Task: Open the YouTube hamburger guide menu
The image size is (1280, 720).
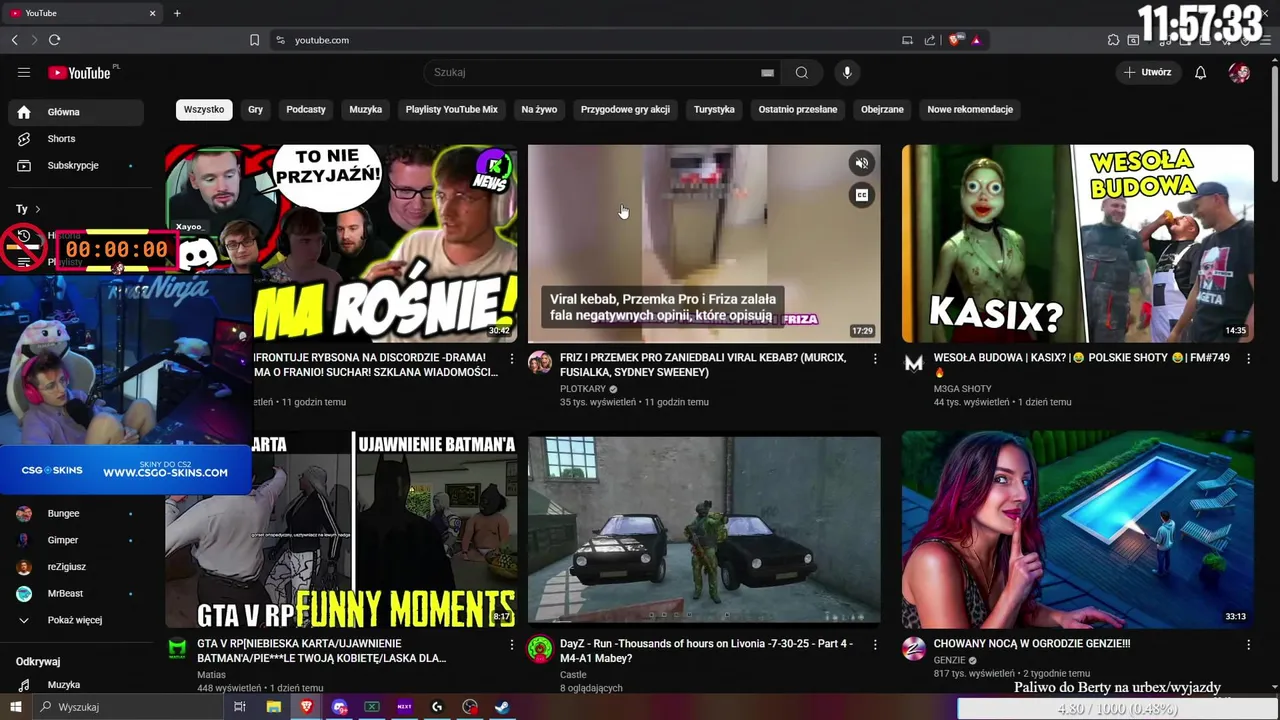Action: pyautogui.click(x=24, y=72)
